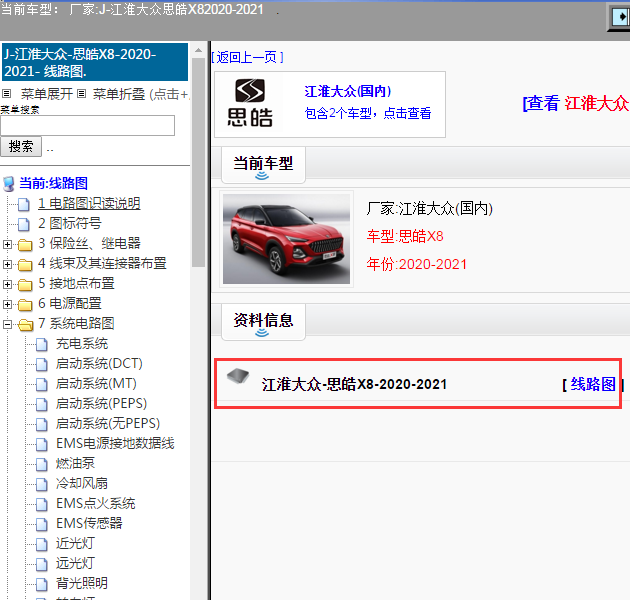
Task: Click the 当前:线路图 root computer icon
Action: pyautogui.click(x=9, y=184)
